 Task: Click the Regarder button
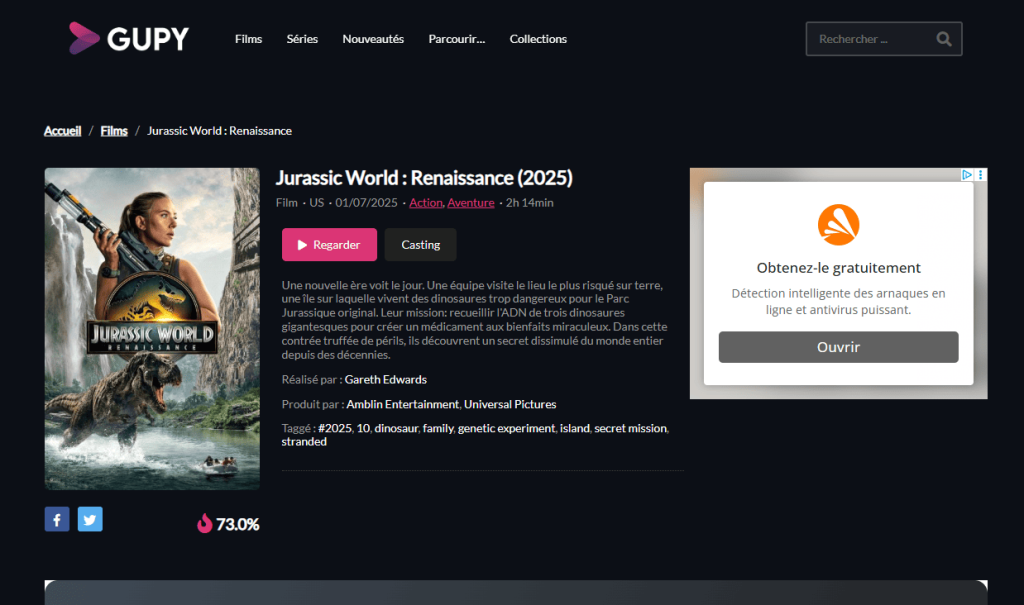[x=329, y=244]
